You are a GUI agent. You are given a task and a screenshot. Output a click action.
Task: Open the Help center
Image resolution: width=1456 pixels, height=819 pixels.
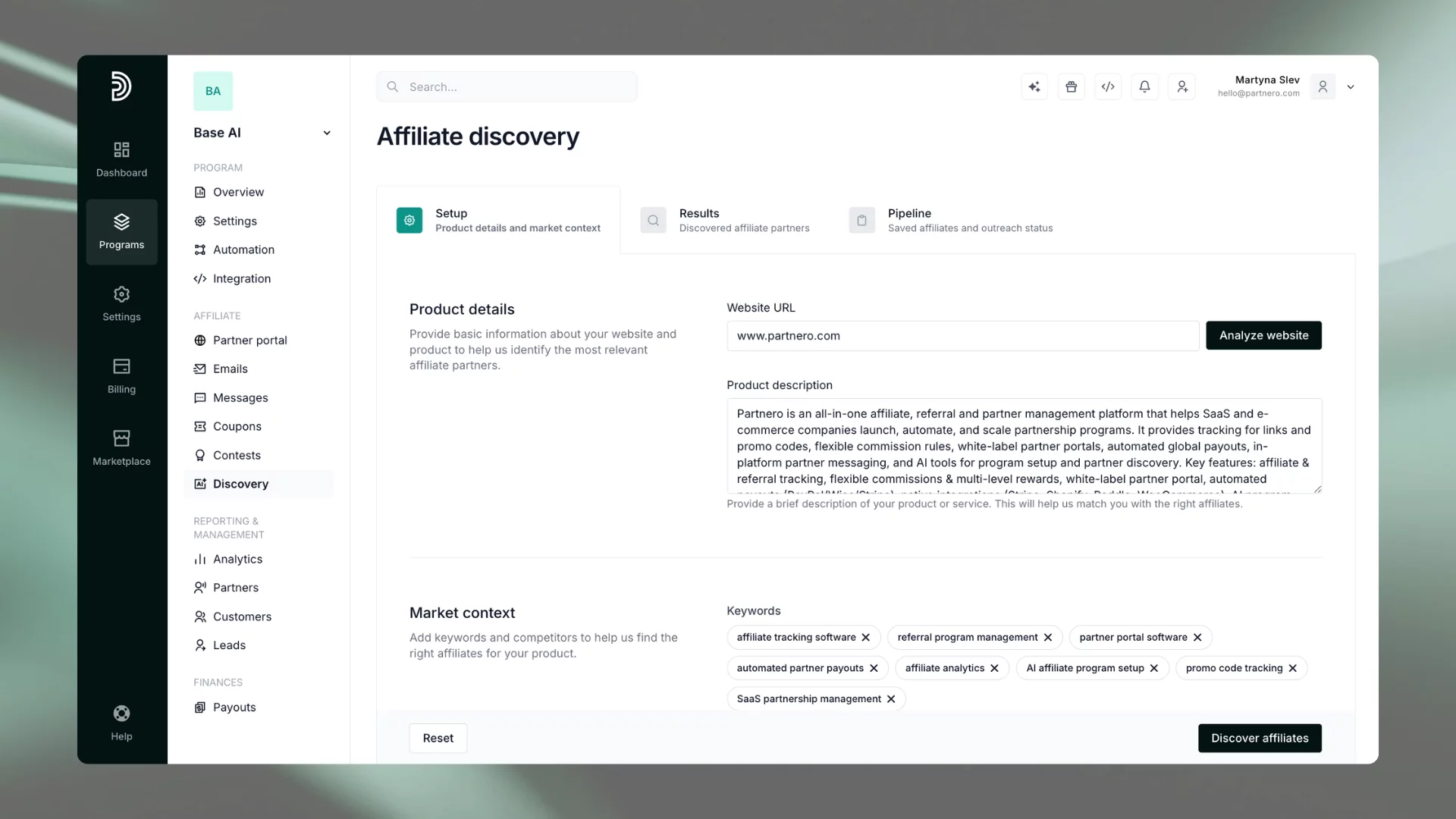[x=121, y=723]
